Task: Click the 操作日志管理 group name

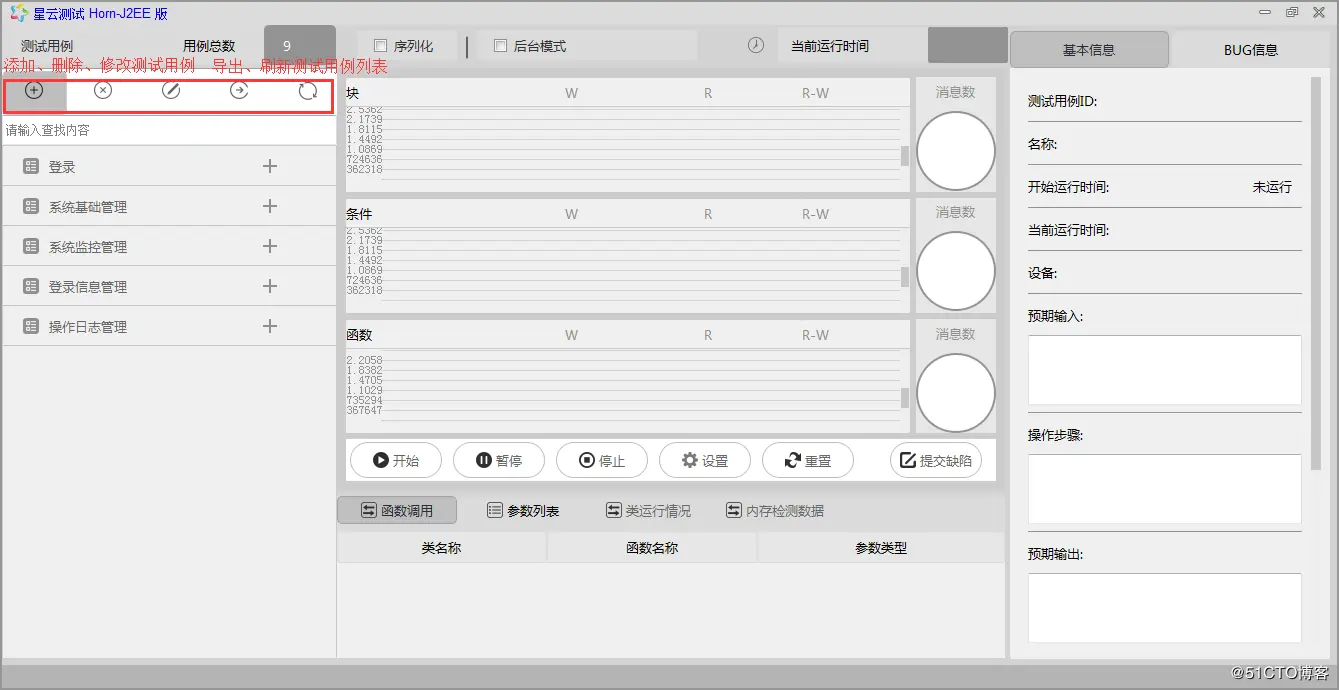Action: coord(88,327)
